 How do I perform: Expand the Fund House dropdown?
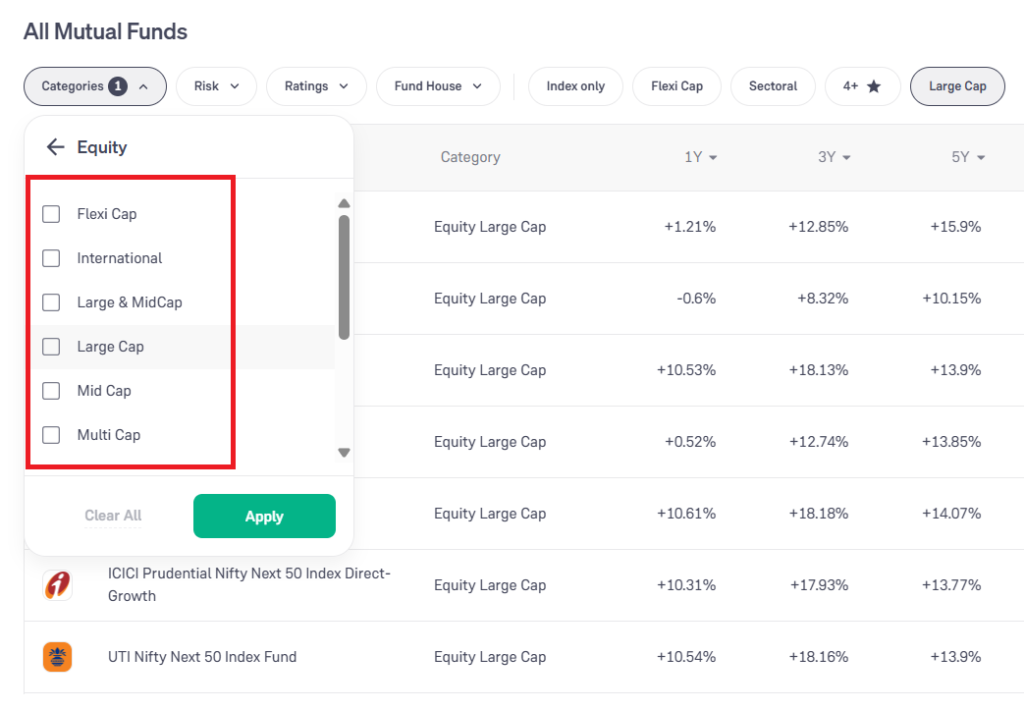[x=438, y=86]
